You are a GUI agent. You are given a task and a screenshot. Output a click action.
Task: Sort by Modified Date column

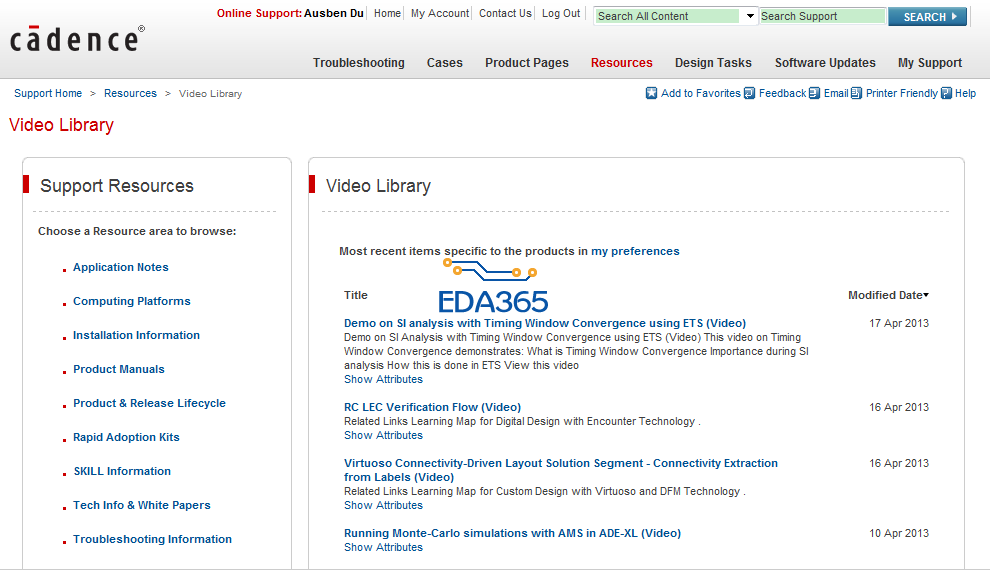888,295
